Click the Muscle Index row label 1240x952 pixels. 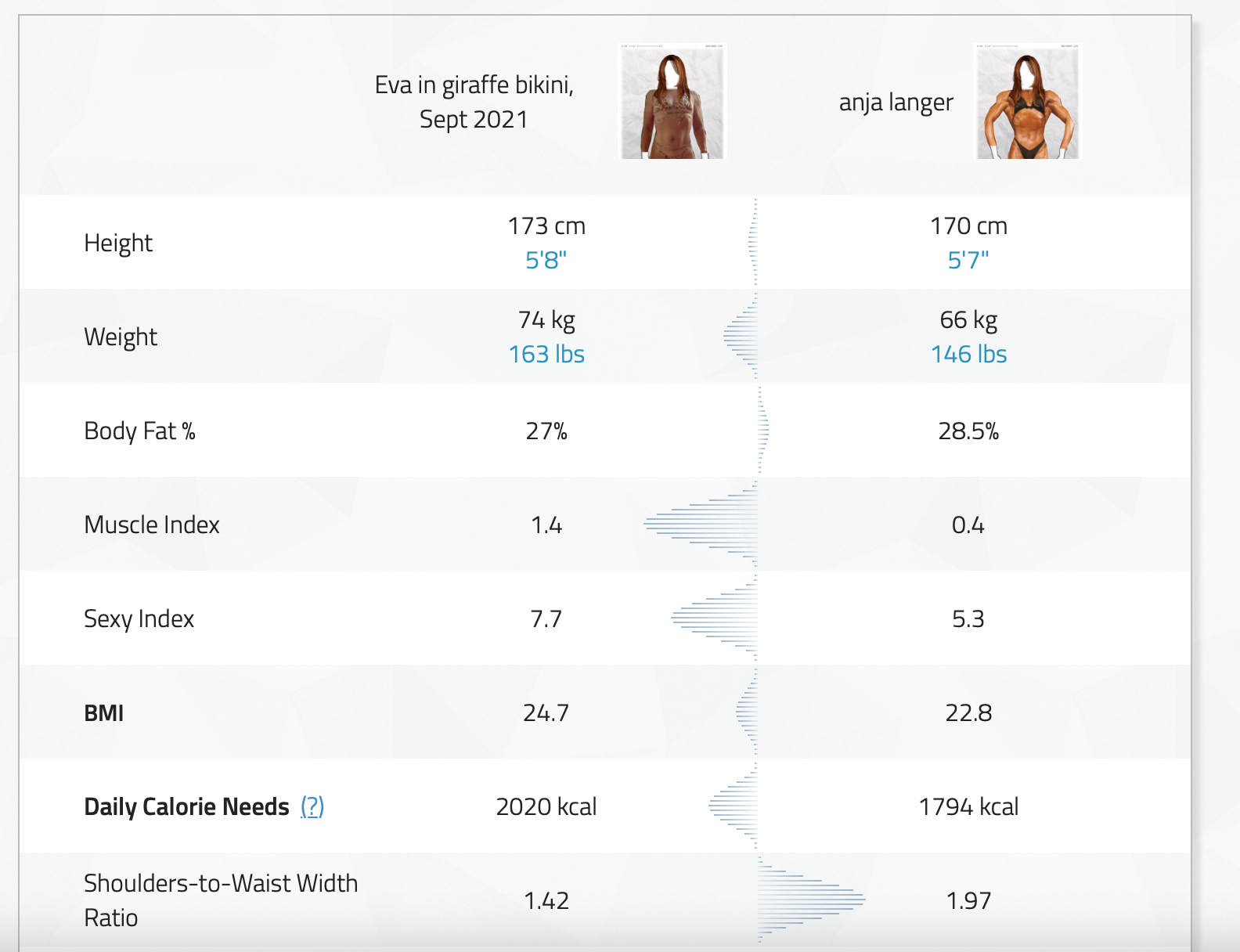pyautogui.click(x=152, y=525)
